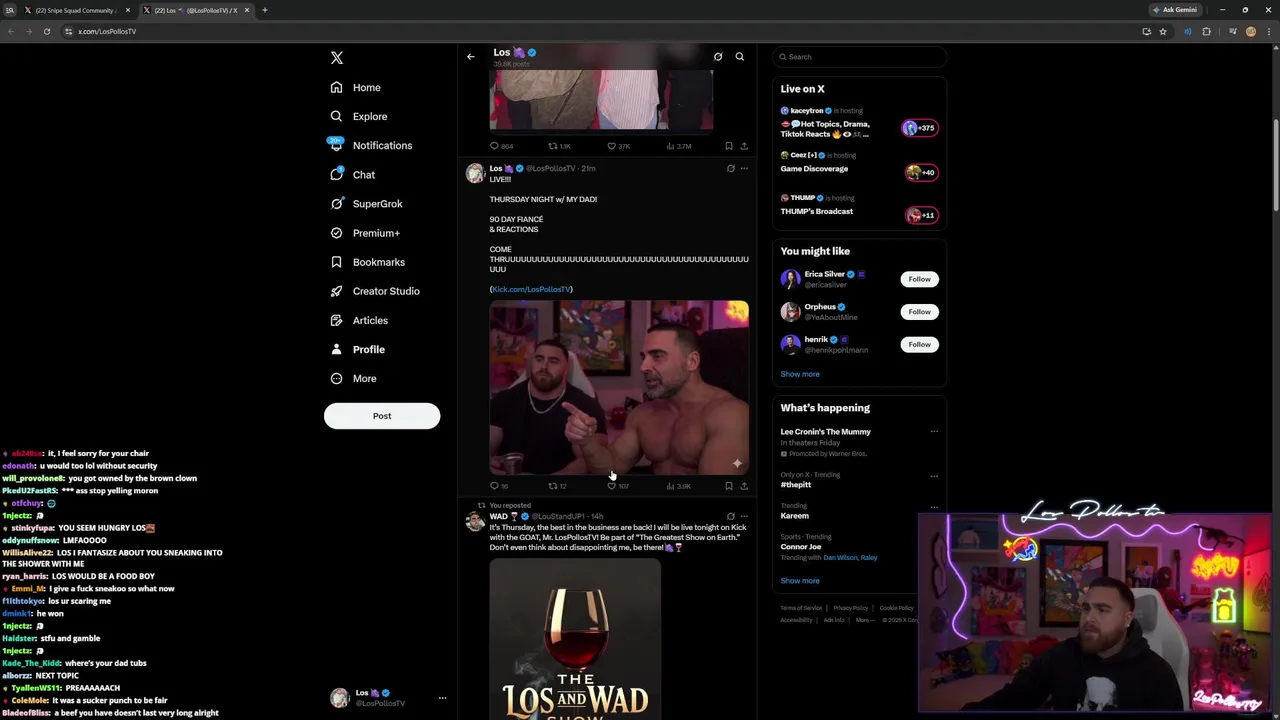Screen dimensions: 1280x720
Task: Share the post with 37K likes
Action: 744,146
